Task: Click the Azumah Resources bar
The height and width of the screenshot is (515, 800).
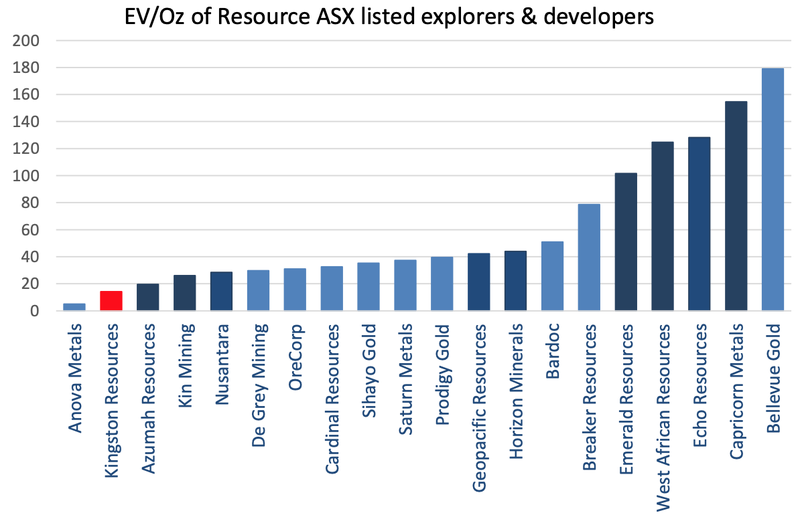Action: pyautogui.click(x=148, y=297)
